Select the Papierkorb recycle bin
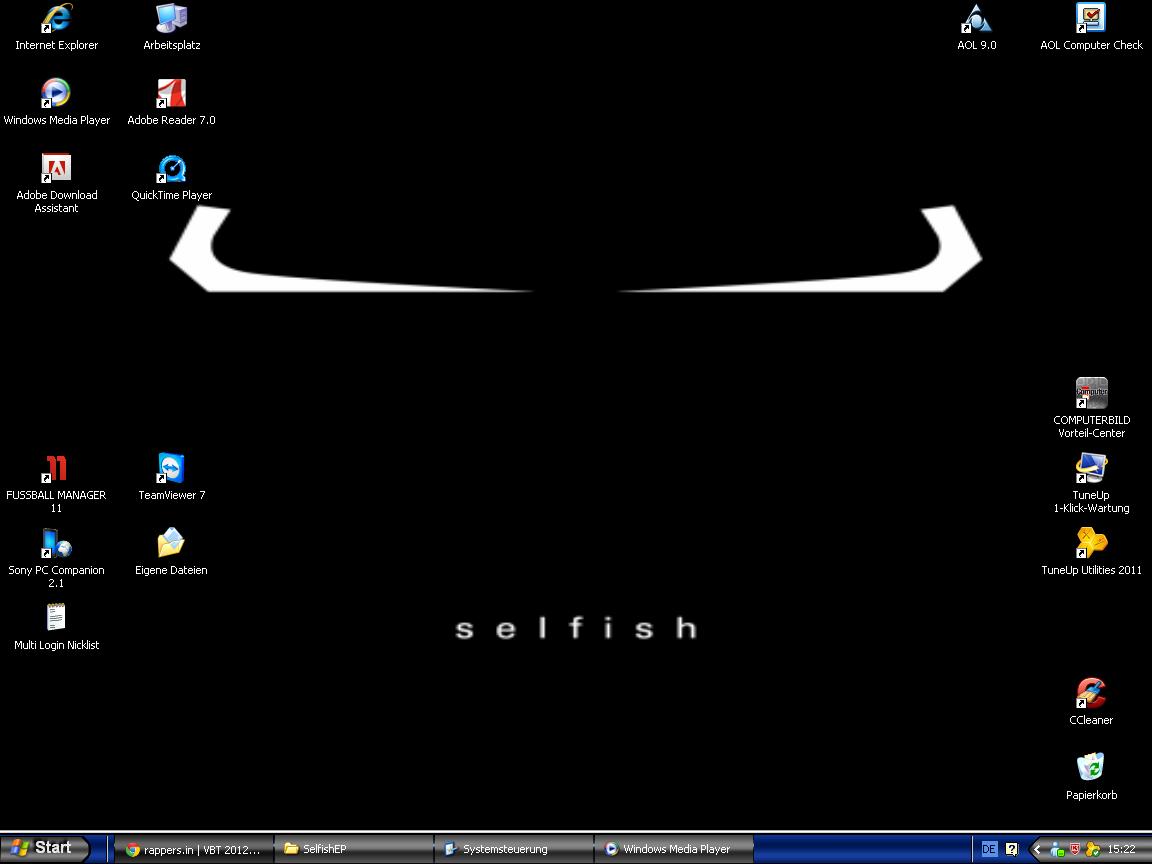 point(1091,769)
